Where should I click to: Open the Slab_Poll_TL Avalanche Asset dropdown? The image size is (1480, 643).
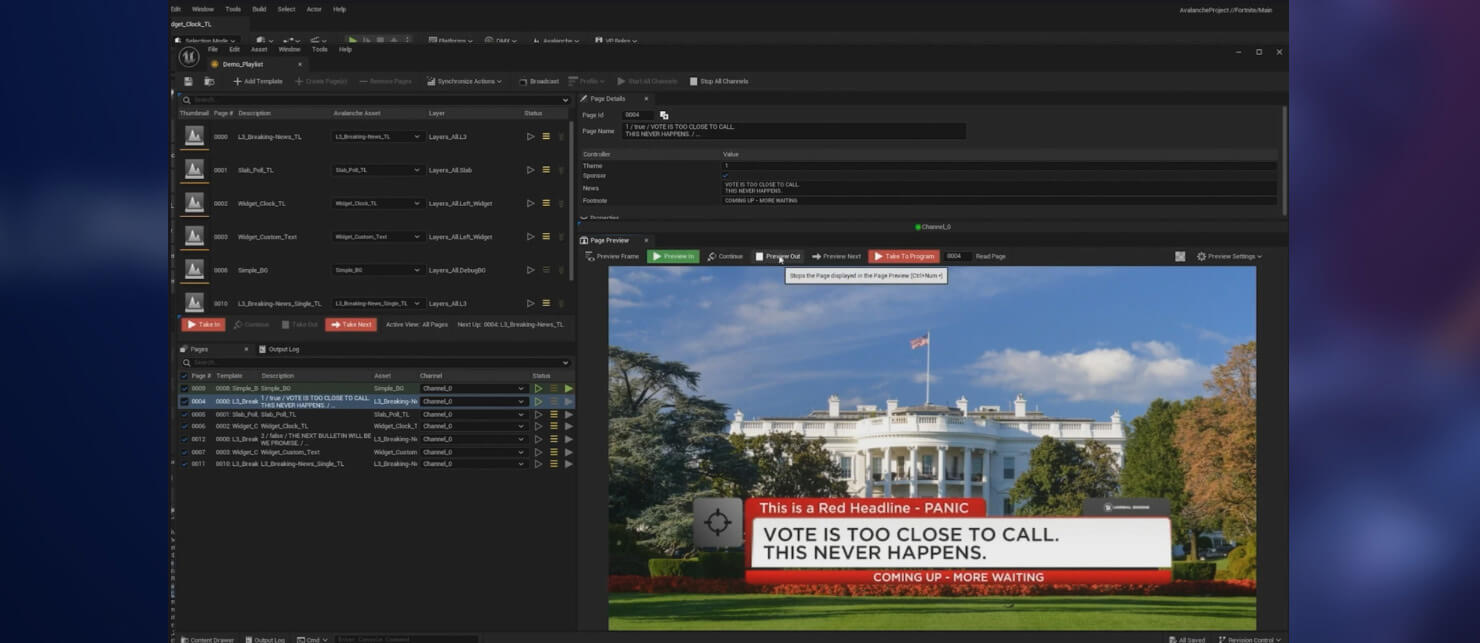[x=377, y=170]
